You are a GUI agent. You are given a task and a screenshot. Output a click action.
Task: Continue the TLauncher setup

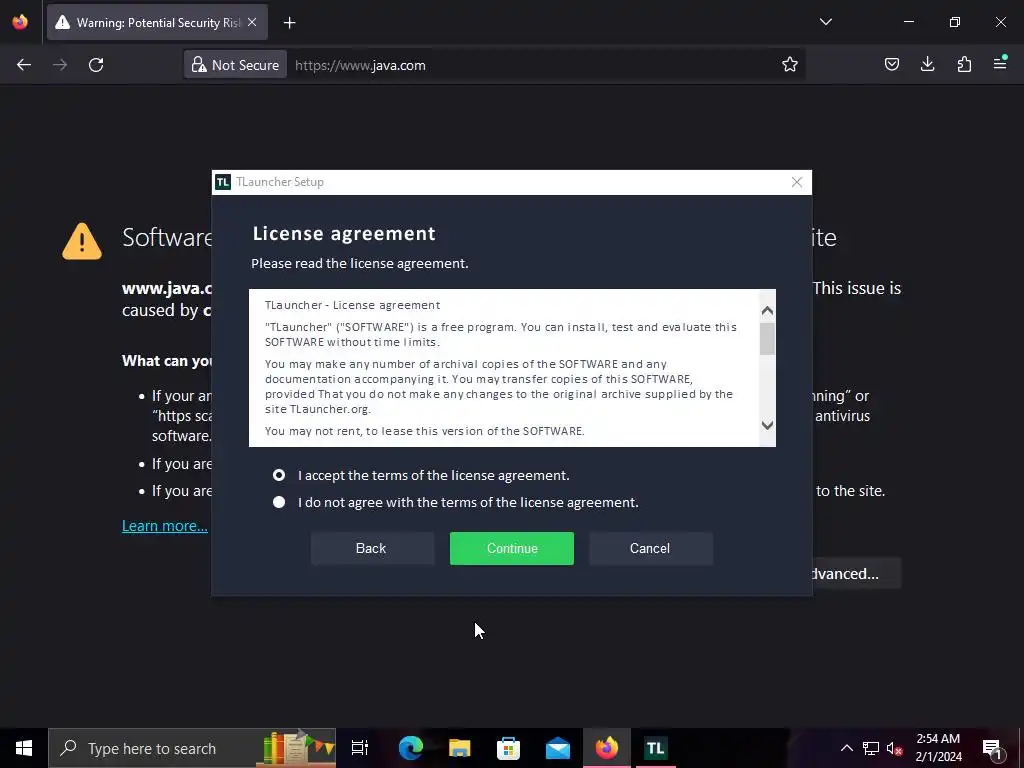[x=511, y=549]
